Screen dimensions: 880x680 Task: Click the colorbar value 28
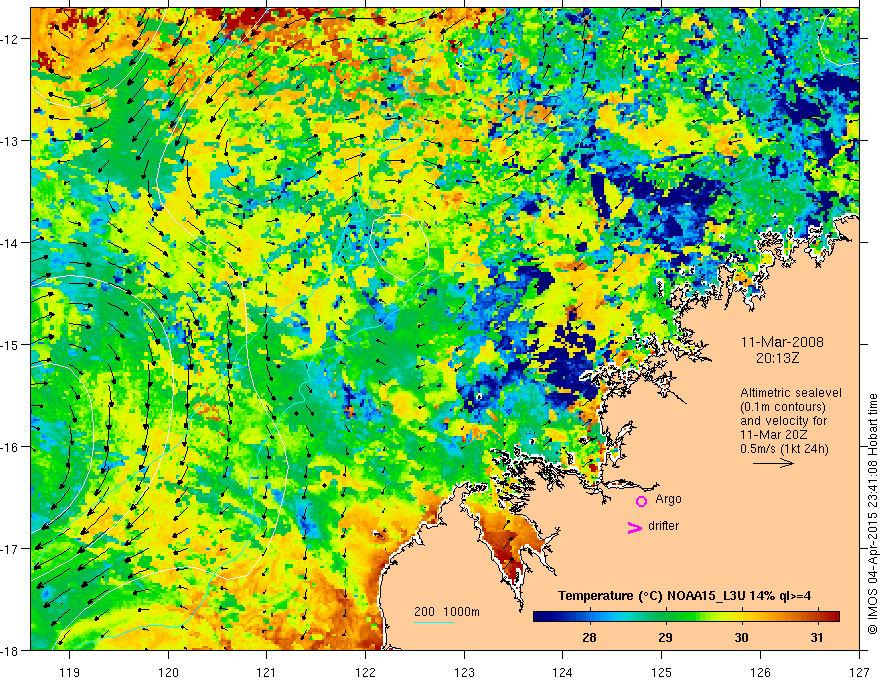(589, 637)
